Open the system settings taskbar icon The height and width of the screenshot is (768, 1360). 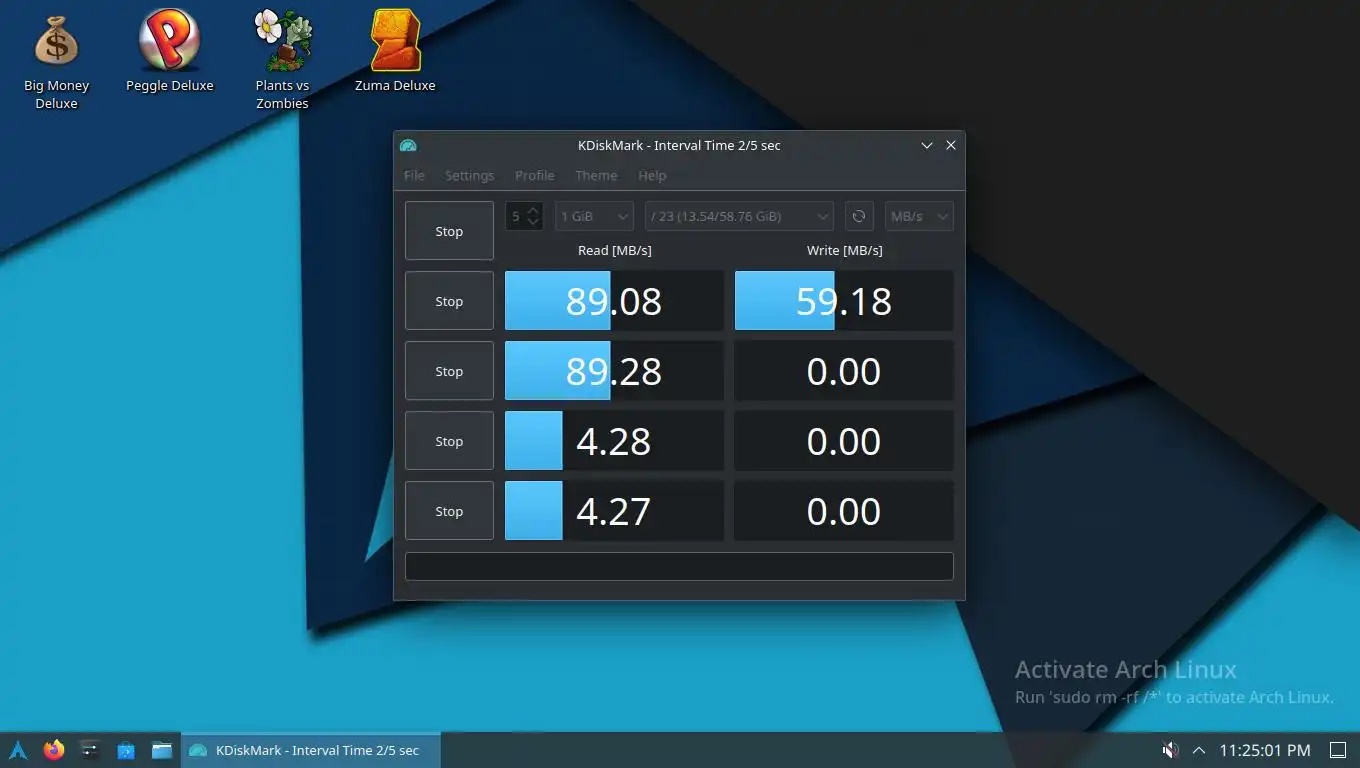pyautogui.click(x=90, y=750)
